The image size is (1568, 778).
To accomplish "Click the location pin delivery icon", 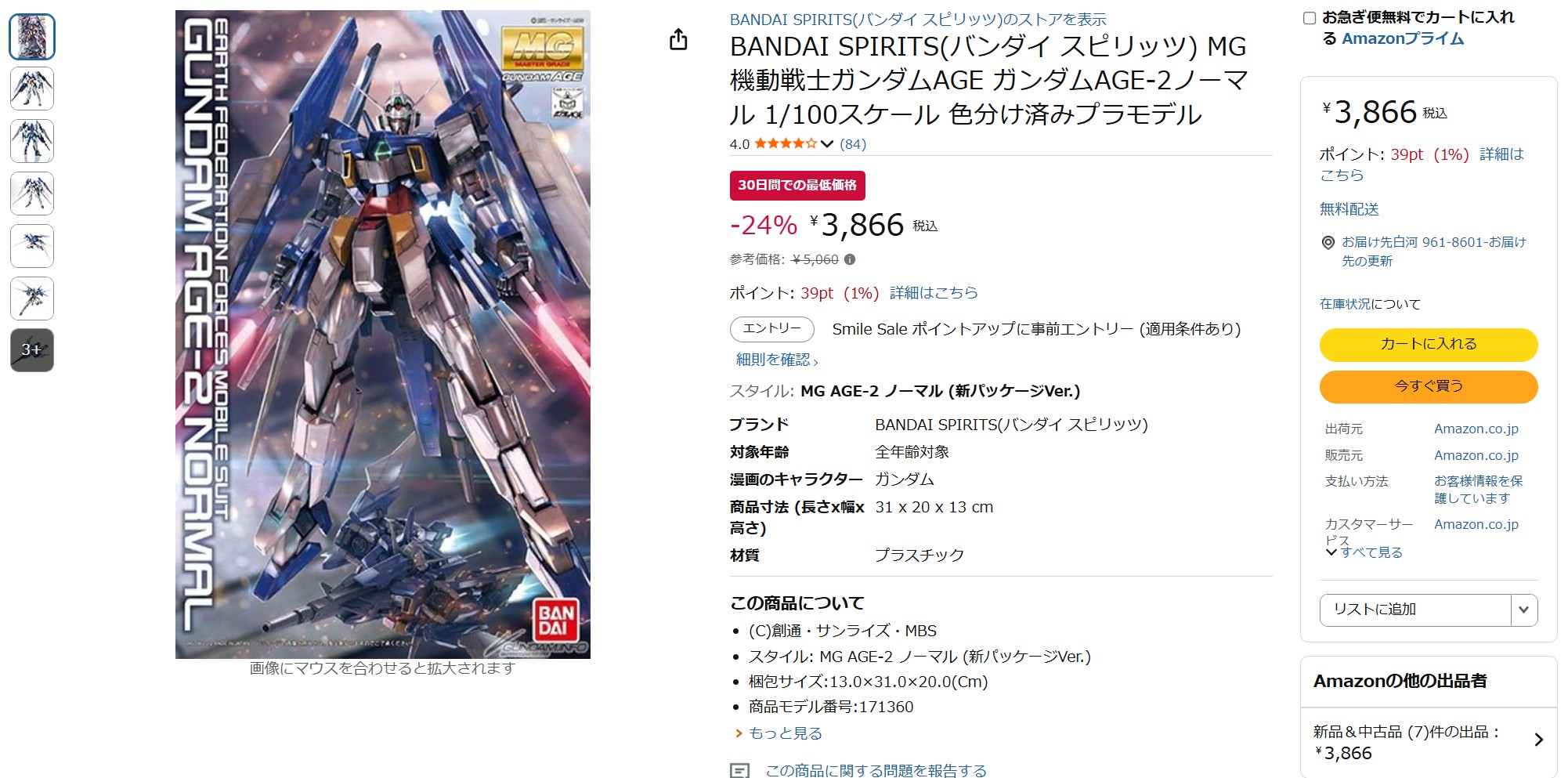I will (x=1328, y=243).
